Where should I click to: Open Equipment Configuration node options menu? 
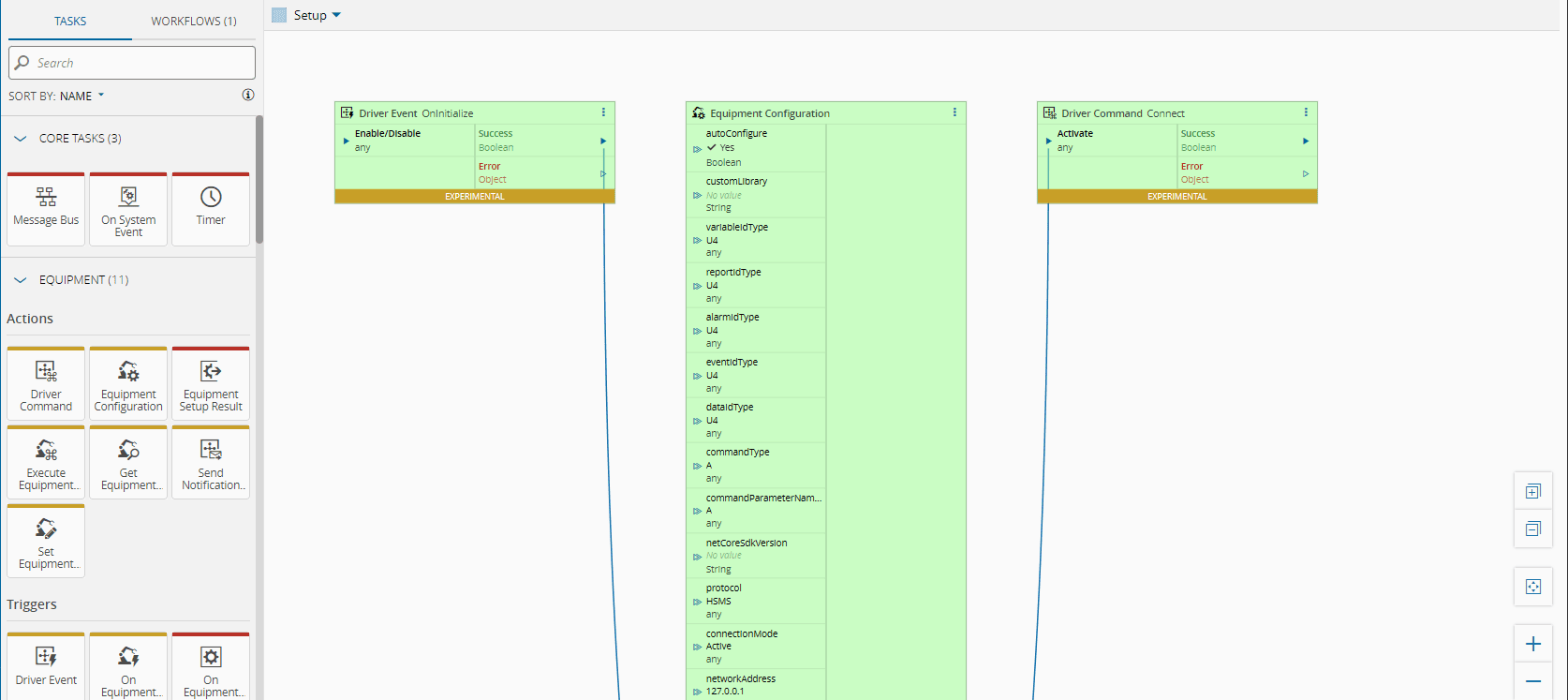pyautogui.click(x=954, y=112)
